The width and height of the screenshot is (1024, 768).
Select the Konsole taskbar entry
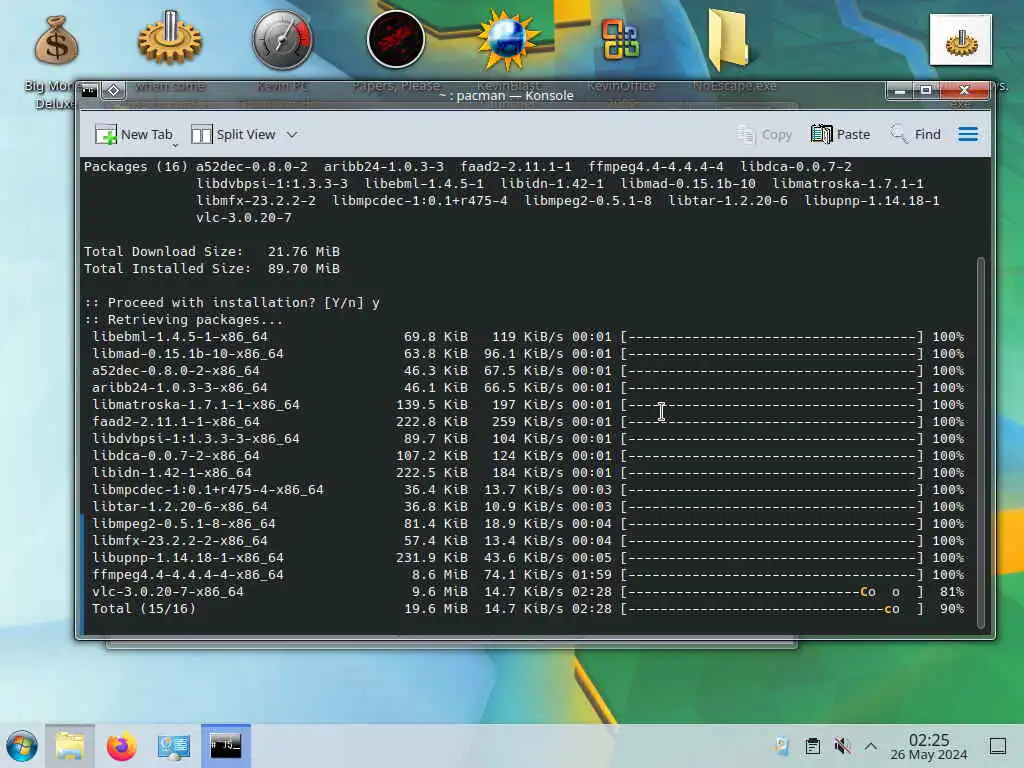(x=226, y=746)
